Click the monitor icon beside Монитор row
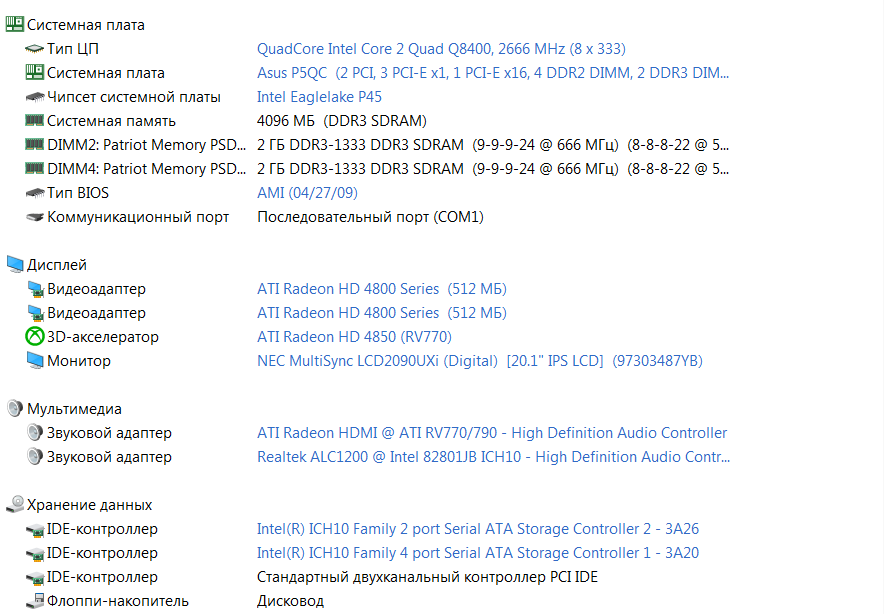Image resolution: width=884 pixels, height=615 pixels. (x=35, y=361)
